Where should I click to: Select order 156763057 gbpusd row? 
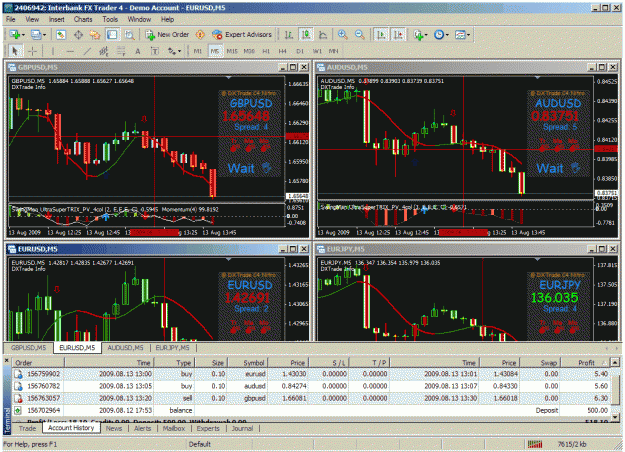click(x=311, y=398)
